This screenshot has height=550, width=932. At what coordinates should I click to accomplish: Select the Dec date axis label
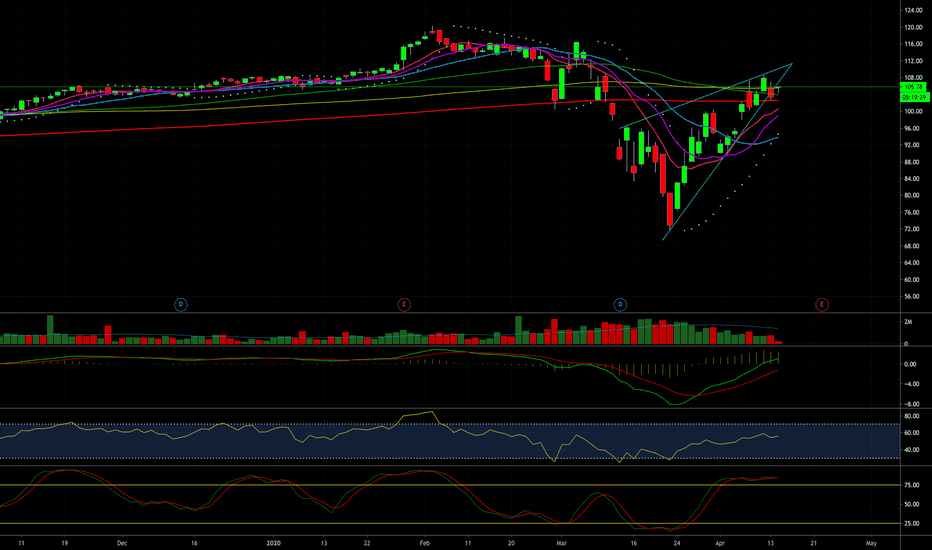coord(122,543)
